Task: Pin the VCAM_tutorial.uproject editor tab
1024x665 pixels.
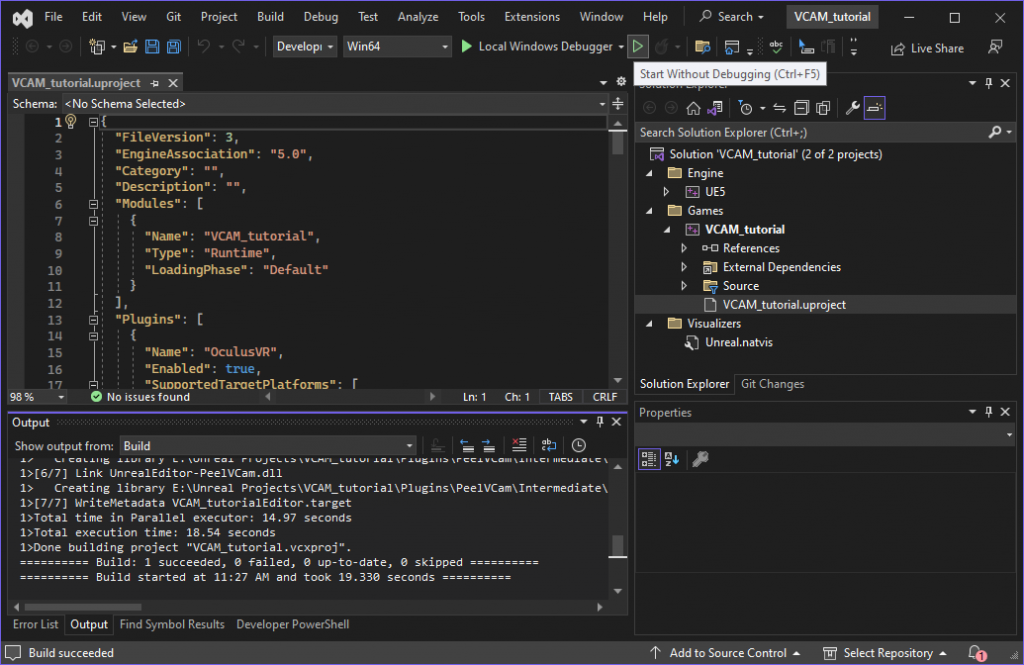Action: (x=155, y=83)
